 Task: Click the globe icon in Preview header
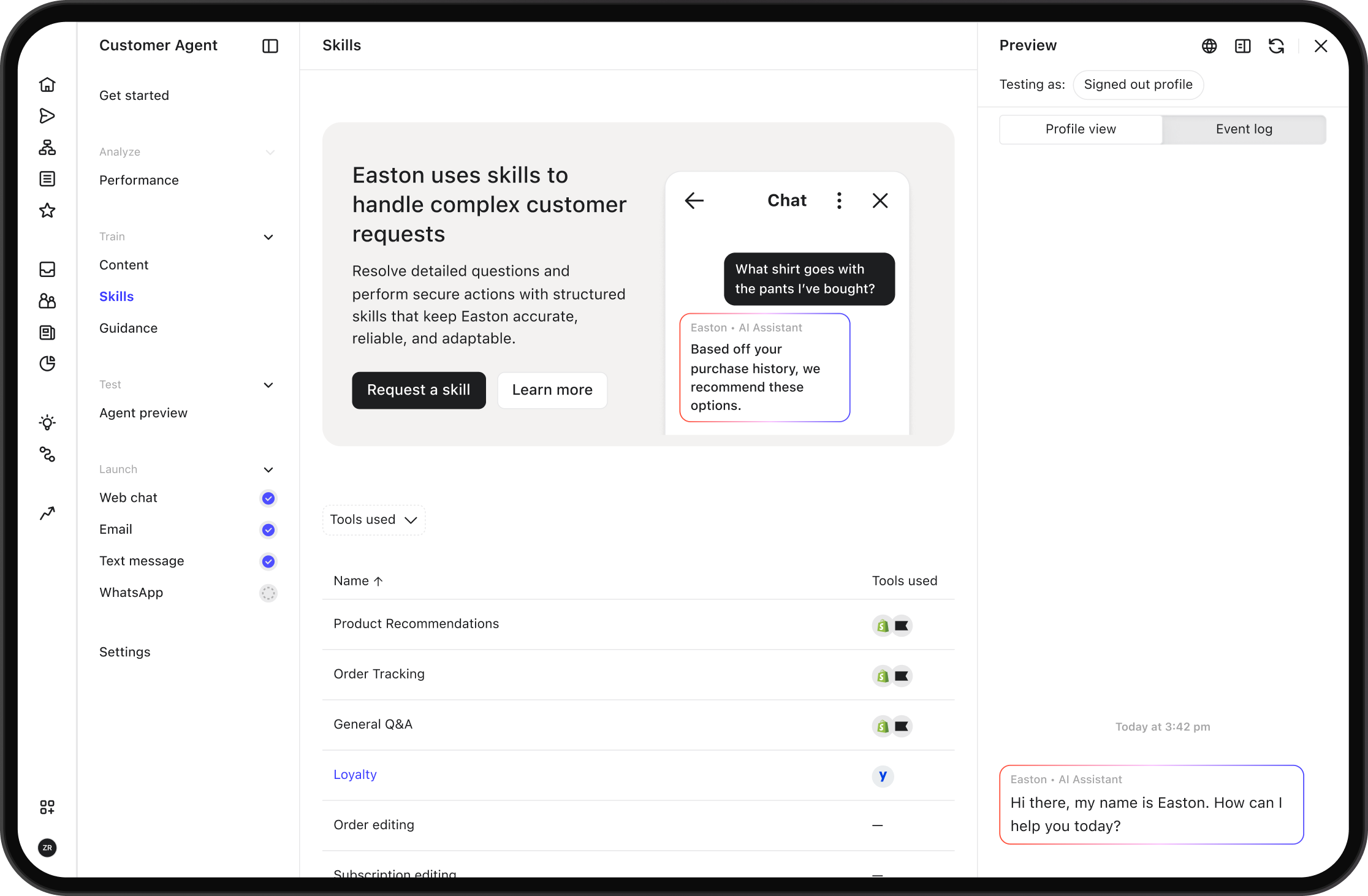(1209, 46)
